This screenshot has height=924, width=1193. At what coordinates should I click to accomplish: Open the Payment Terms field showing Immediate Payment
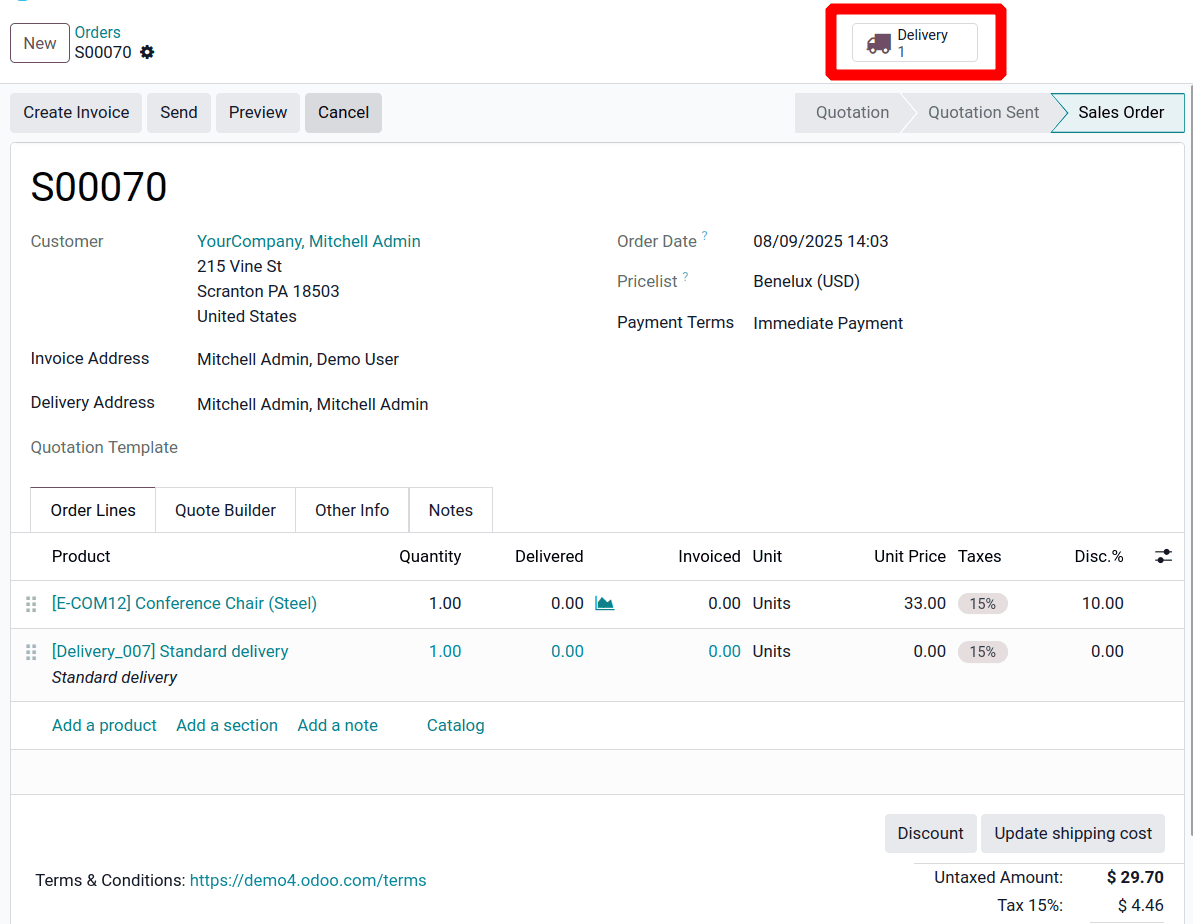[828, 322]
